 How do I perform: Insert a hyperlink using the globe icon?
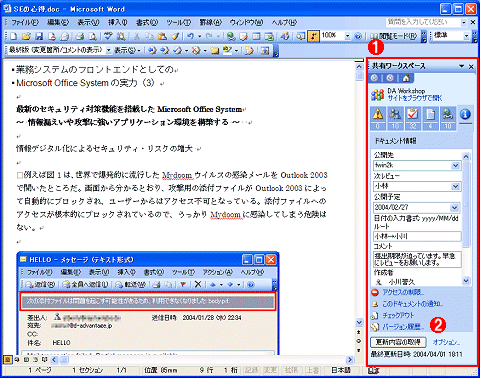click(x=231, y=36)
